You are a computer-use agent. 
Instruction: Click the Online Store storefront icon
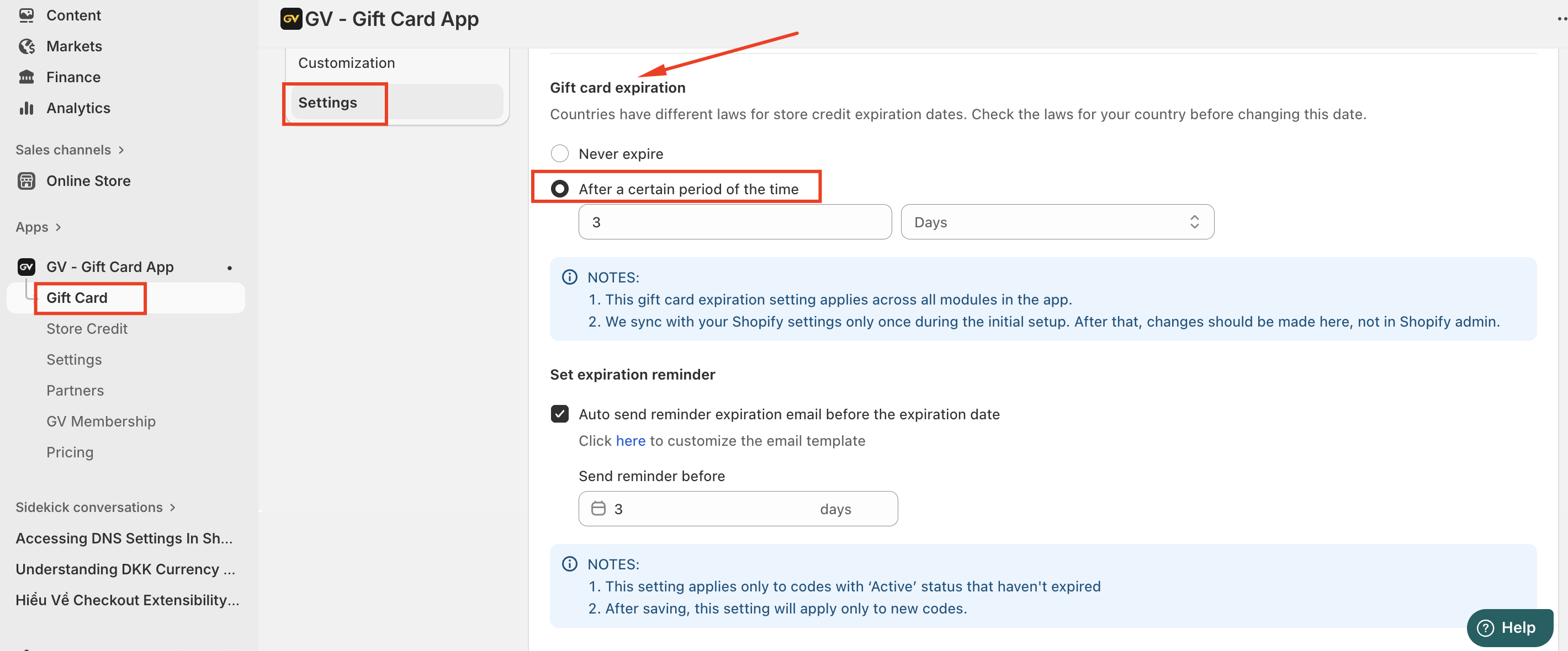pyautogui.click(x=26, y=181)
